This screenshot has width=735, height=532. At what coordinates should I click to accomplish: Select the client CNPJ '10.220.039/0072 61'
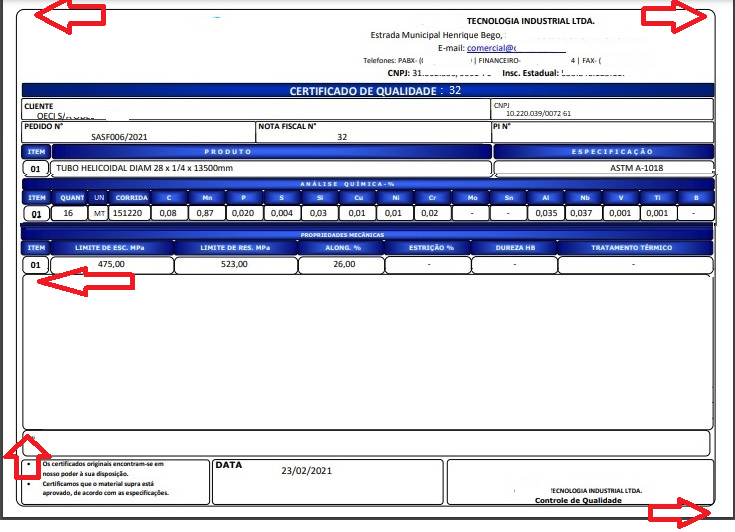point(539,113)
